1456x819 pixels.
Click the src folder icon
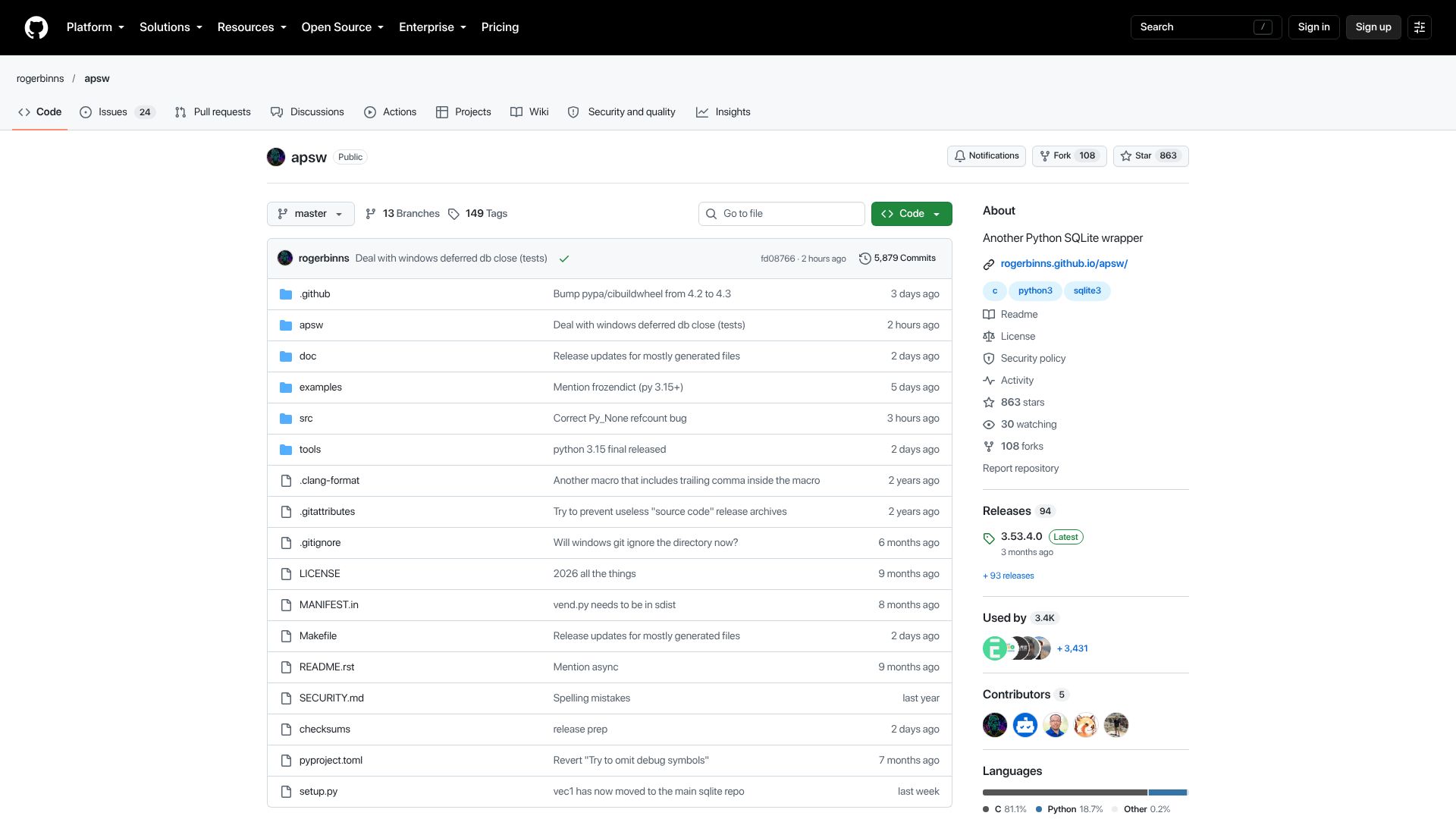(286, 419)
